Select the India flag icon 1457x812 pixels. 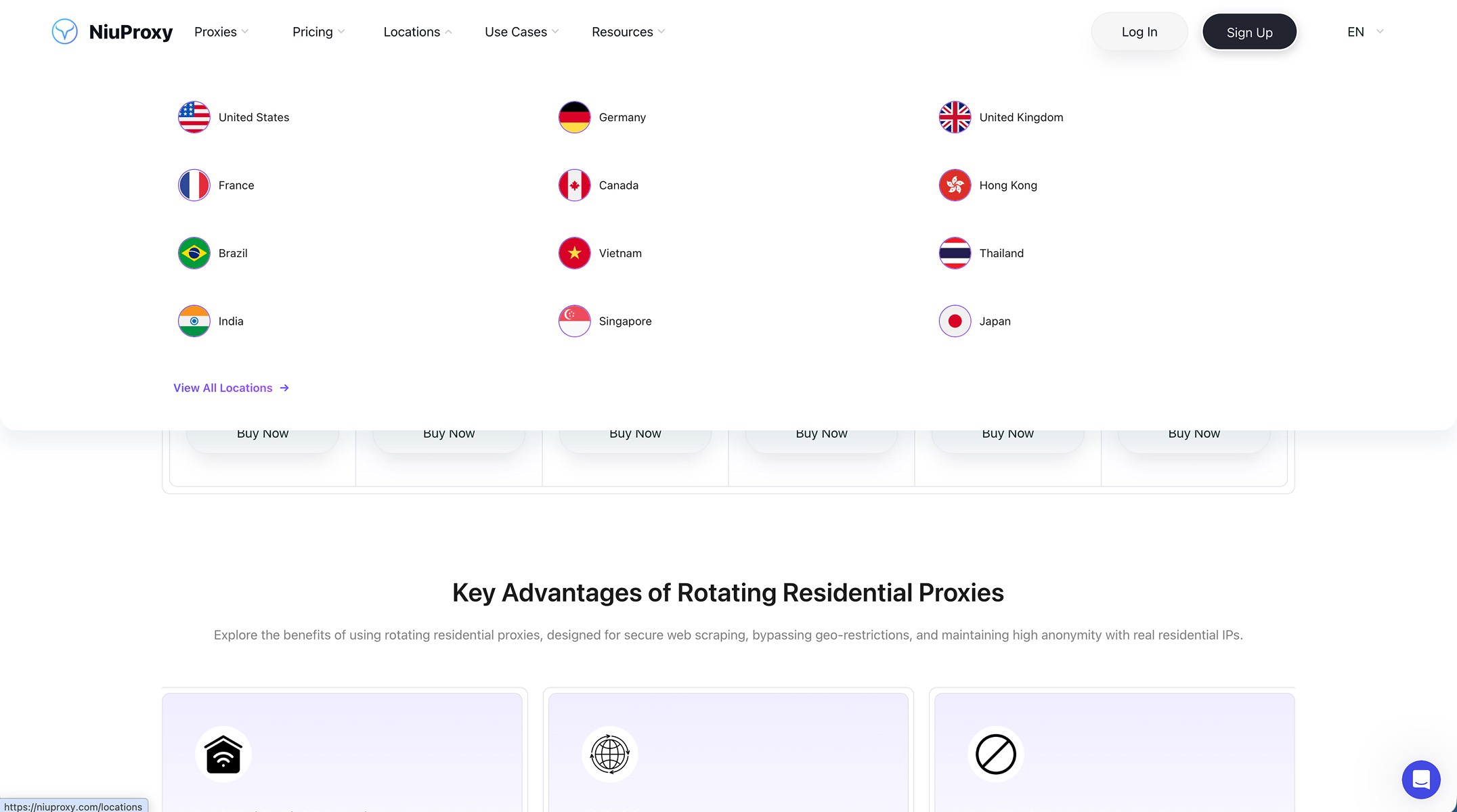(194, 321)
